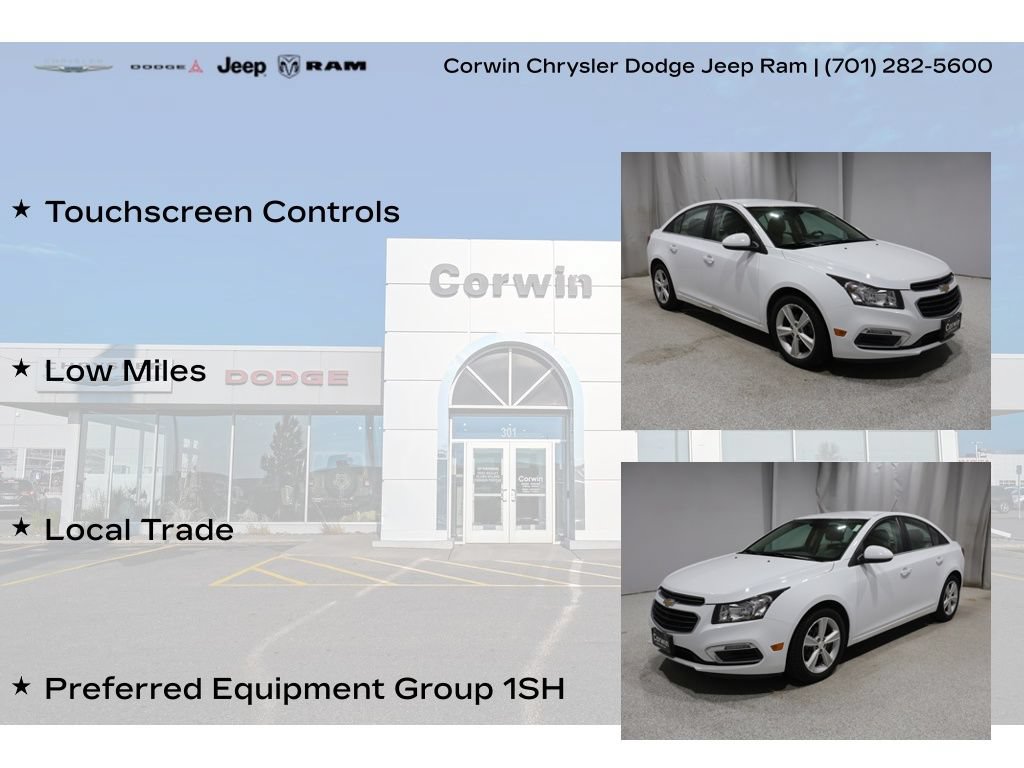1024x768 pixels.
Task: Open the bottom white Cruze photo
Action: point(805,601)
